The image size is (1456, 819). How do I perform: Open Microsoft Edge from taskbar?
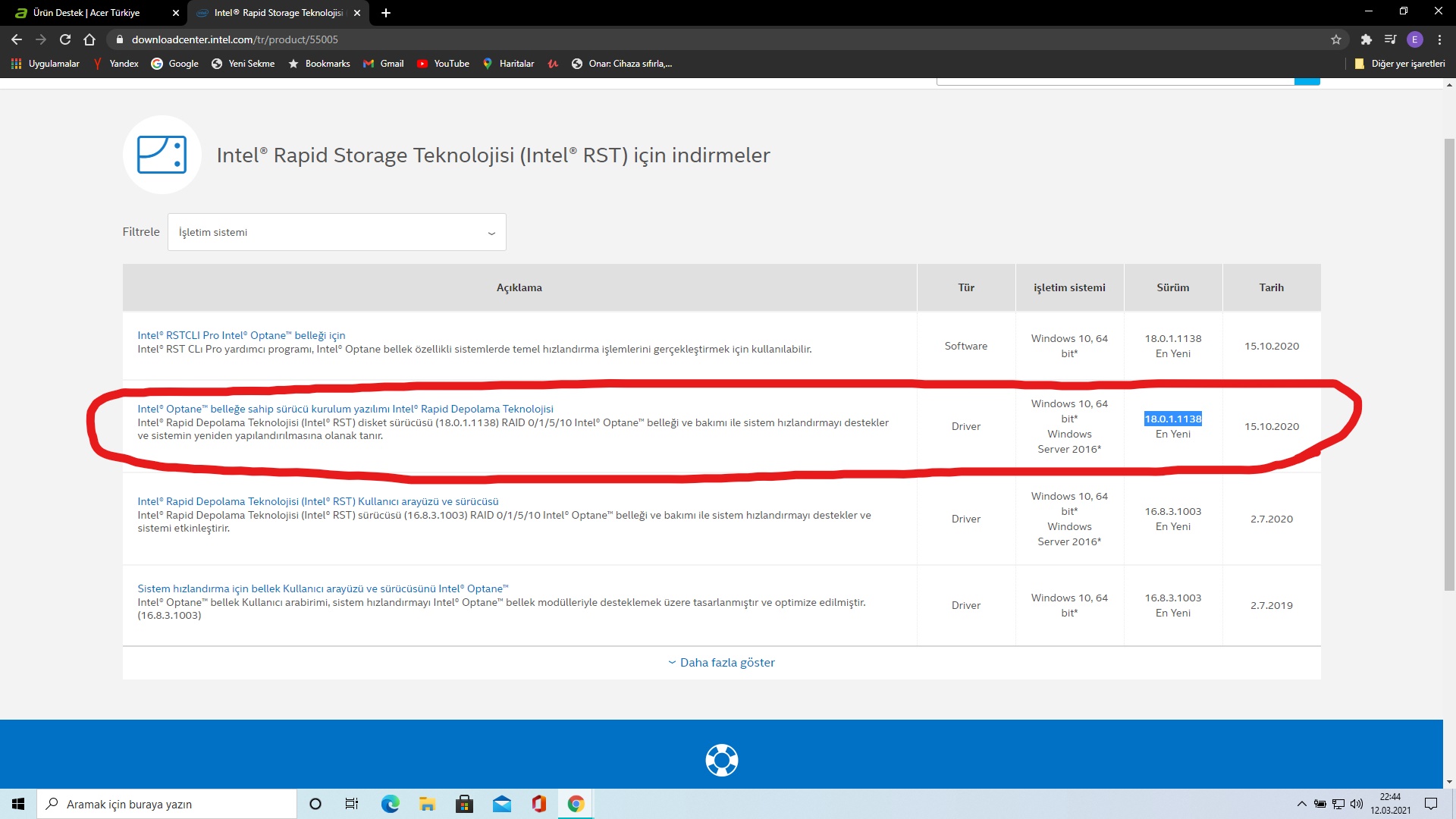tap(390, 804)
